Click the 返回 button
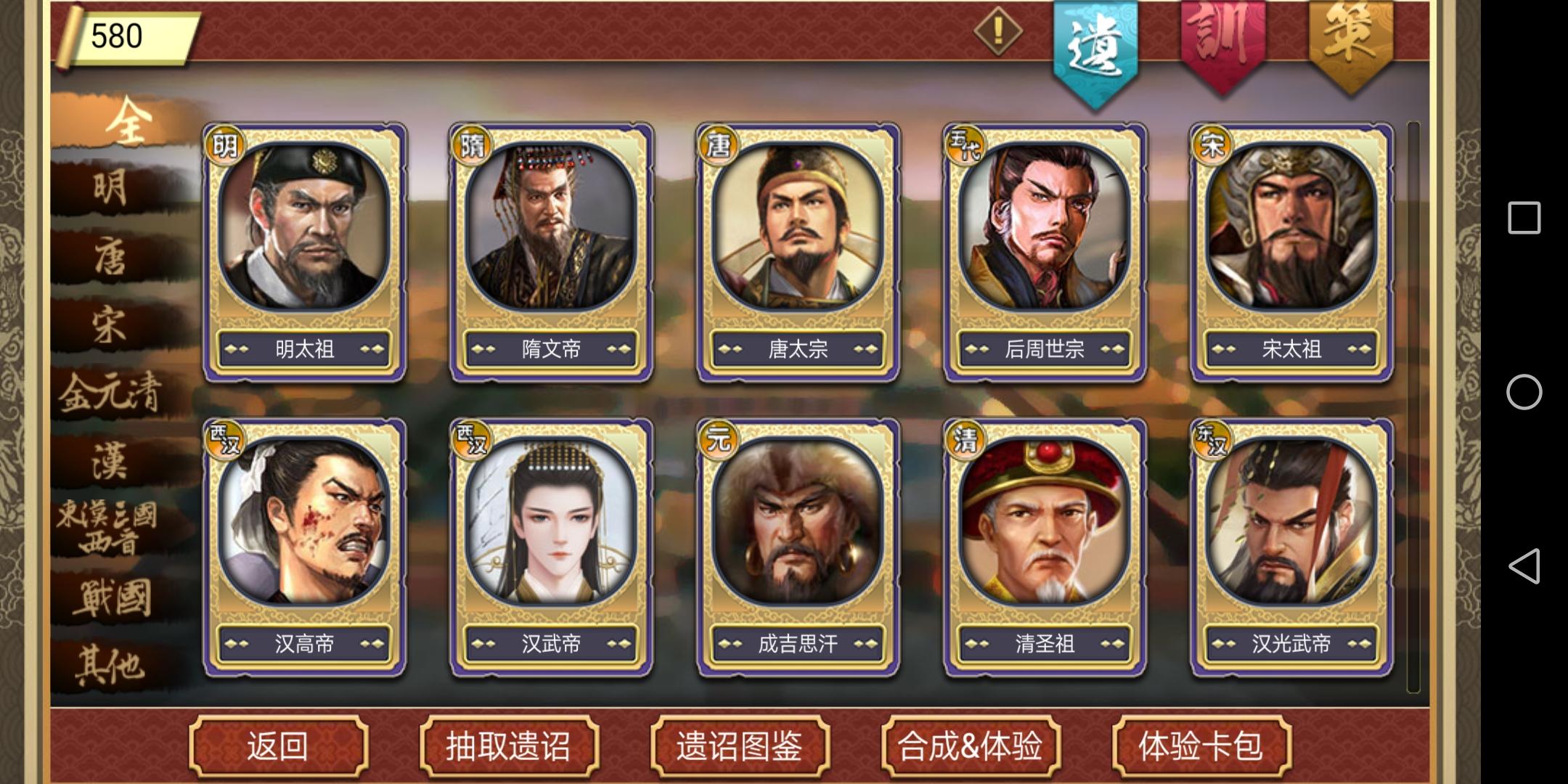Image resolution: width=1568 pixels, height=784 pixels. pyautogui.click(x=278, y=746)
